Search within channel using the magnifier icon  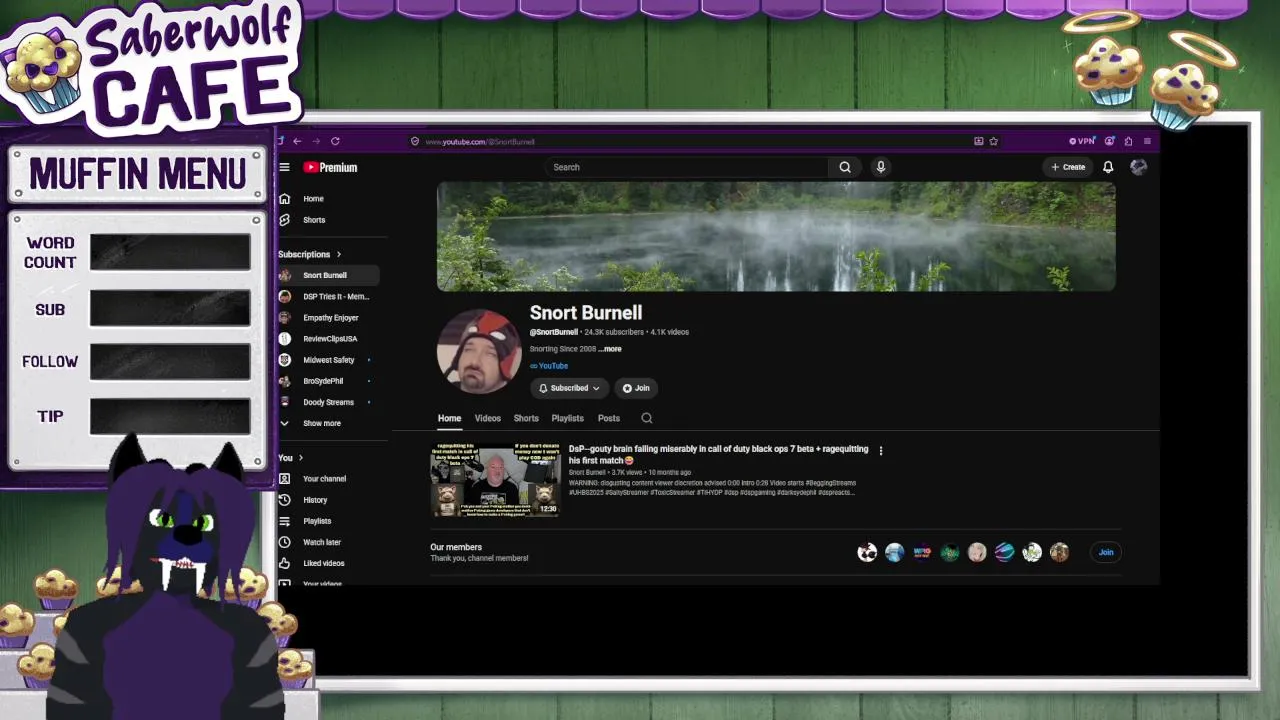point(647,418)
